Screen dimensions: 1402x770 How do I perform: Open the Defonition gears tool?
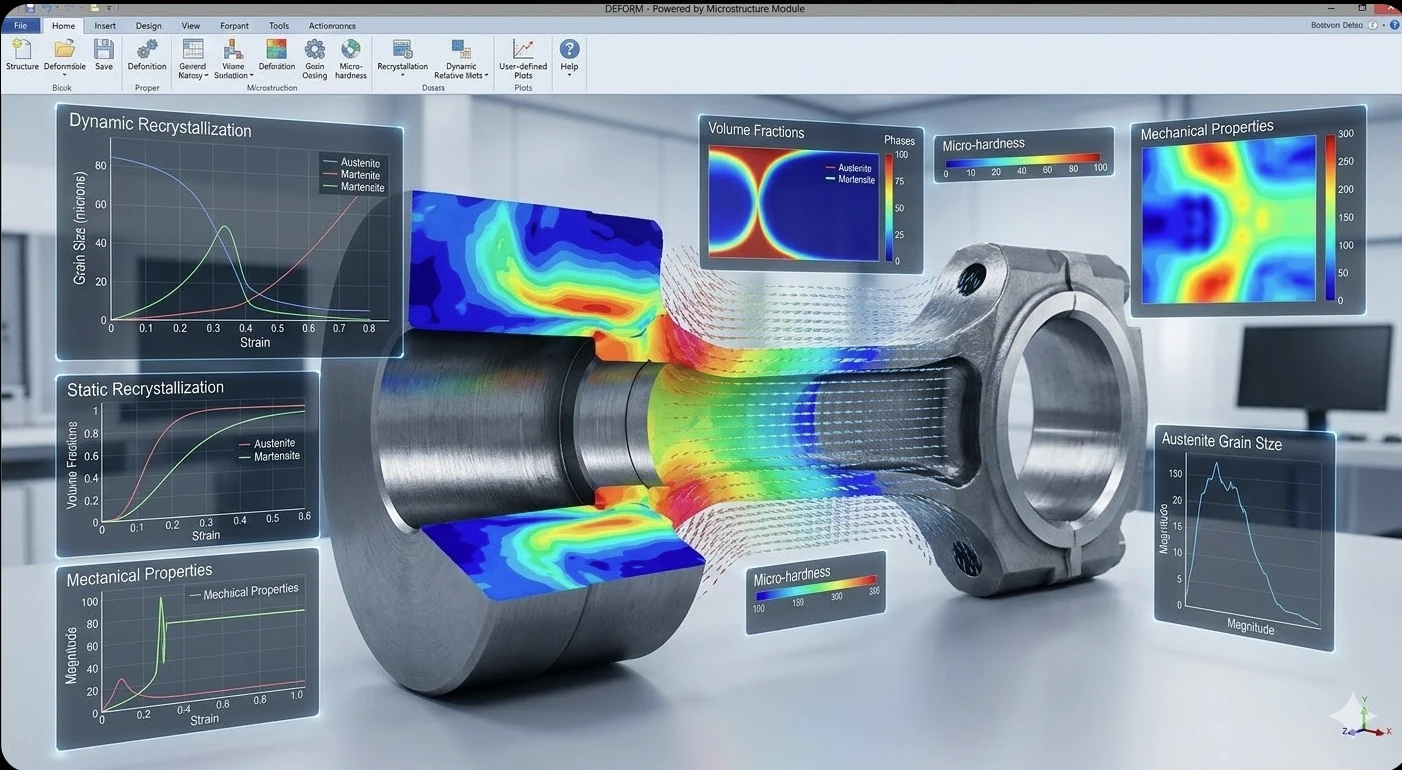(147, 50)
